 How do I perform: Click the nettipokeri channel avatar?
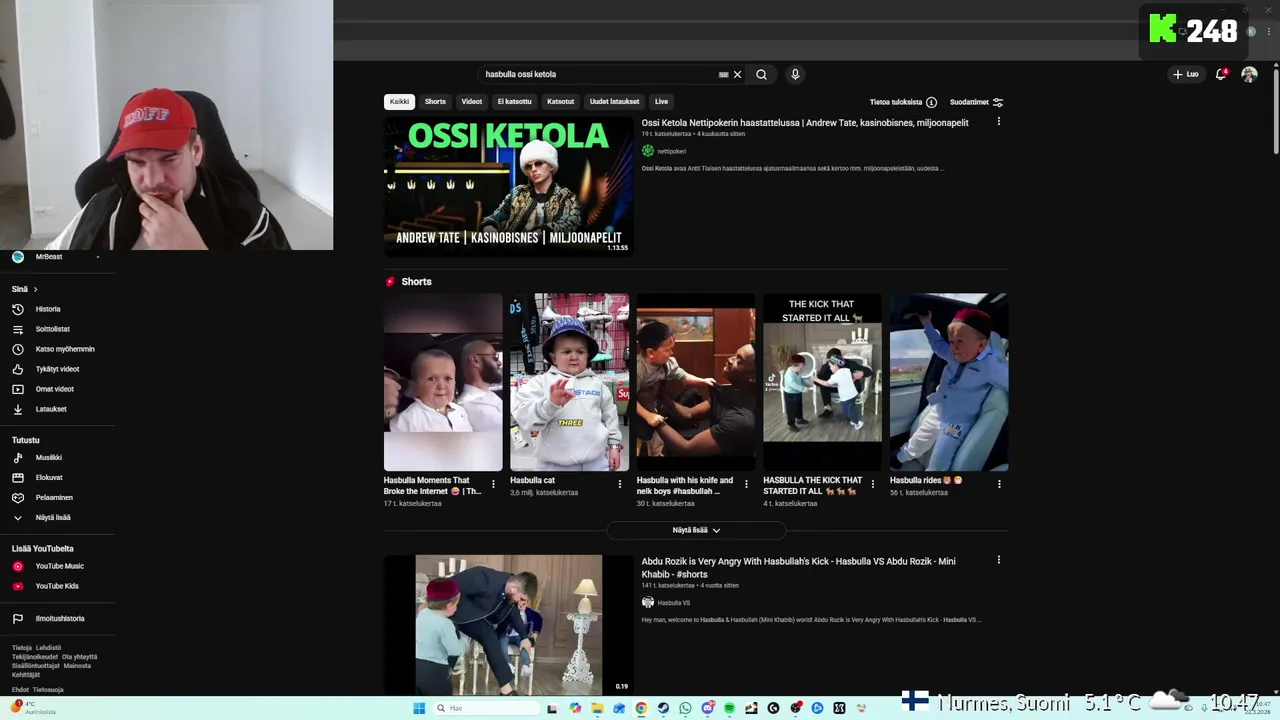click(648, 151)
